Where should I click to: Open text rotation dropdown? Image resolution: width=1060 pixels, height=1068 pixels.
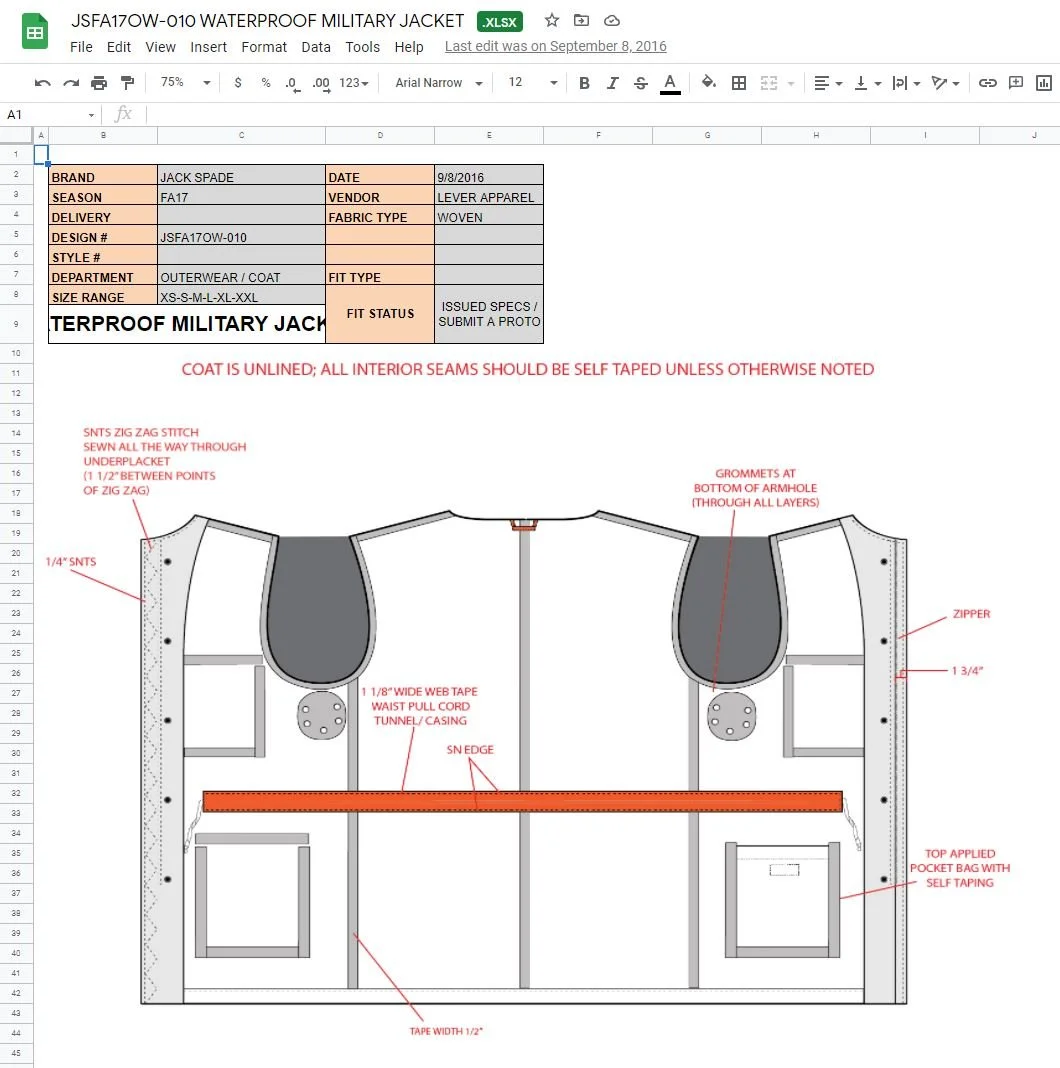click(946, 83)
